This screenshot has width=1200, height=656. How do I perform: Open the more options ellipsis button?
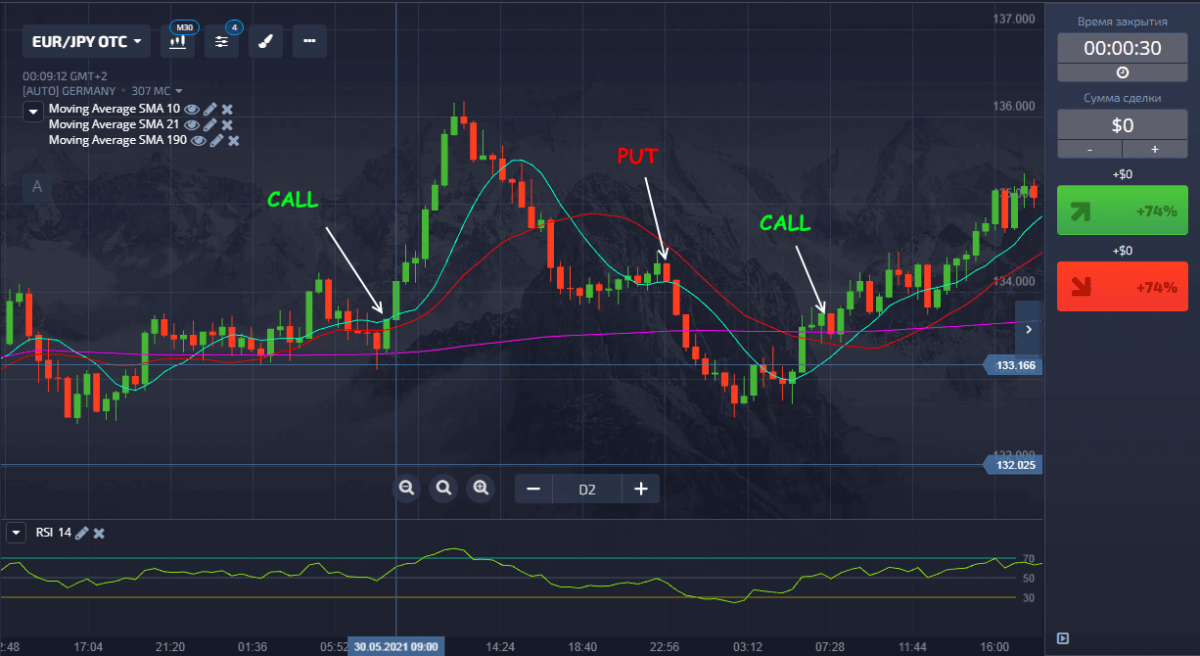coord(309,41)
